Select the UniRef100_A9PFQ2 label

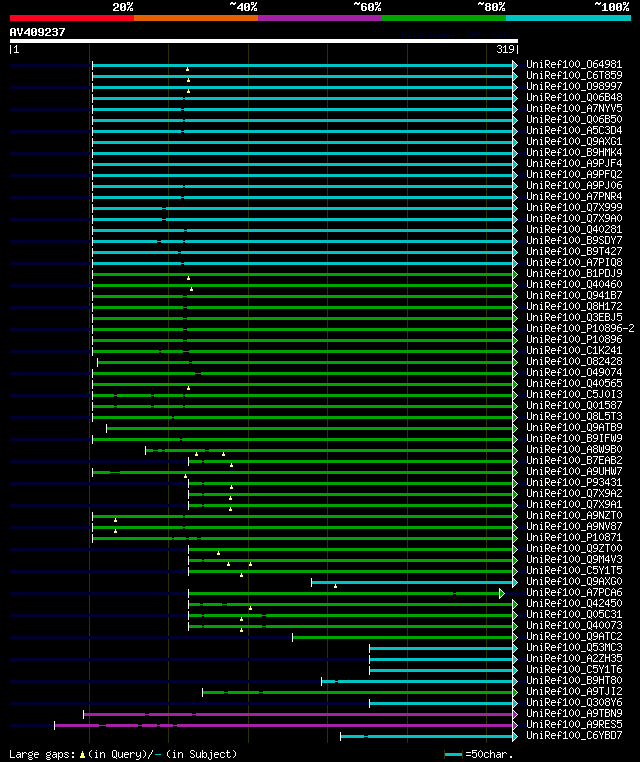574,174
